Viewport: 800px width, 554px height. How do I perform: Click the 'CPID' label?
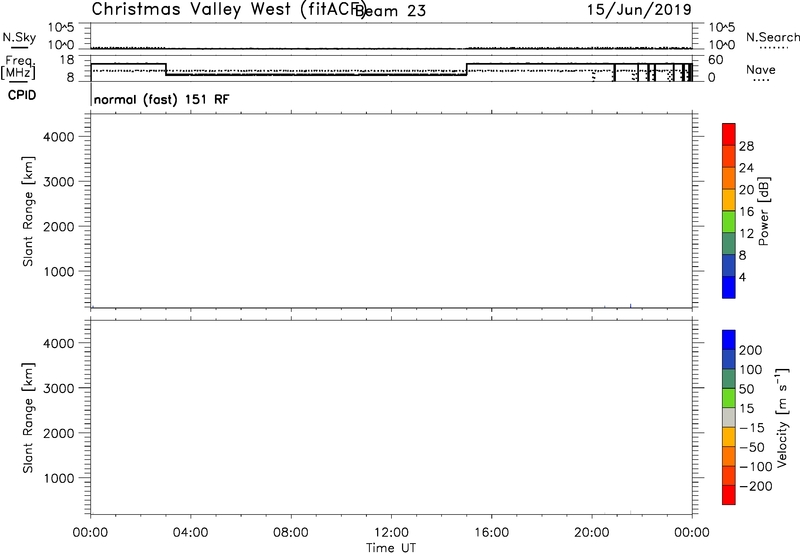pyautogui.click(x=22, y=95)
